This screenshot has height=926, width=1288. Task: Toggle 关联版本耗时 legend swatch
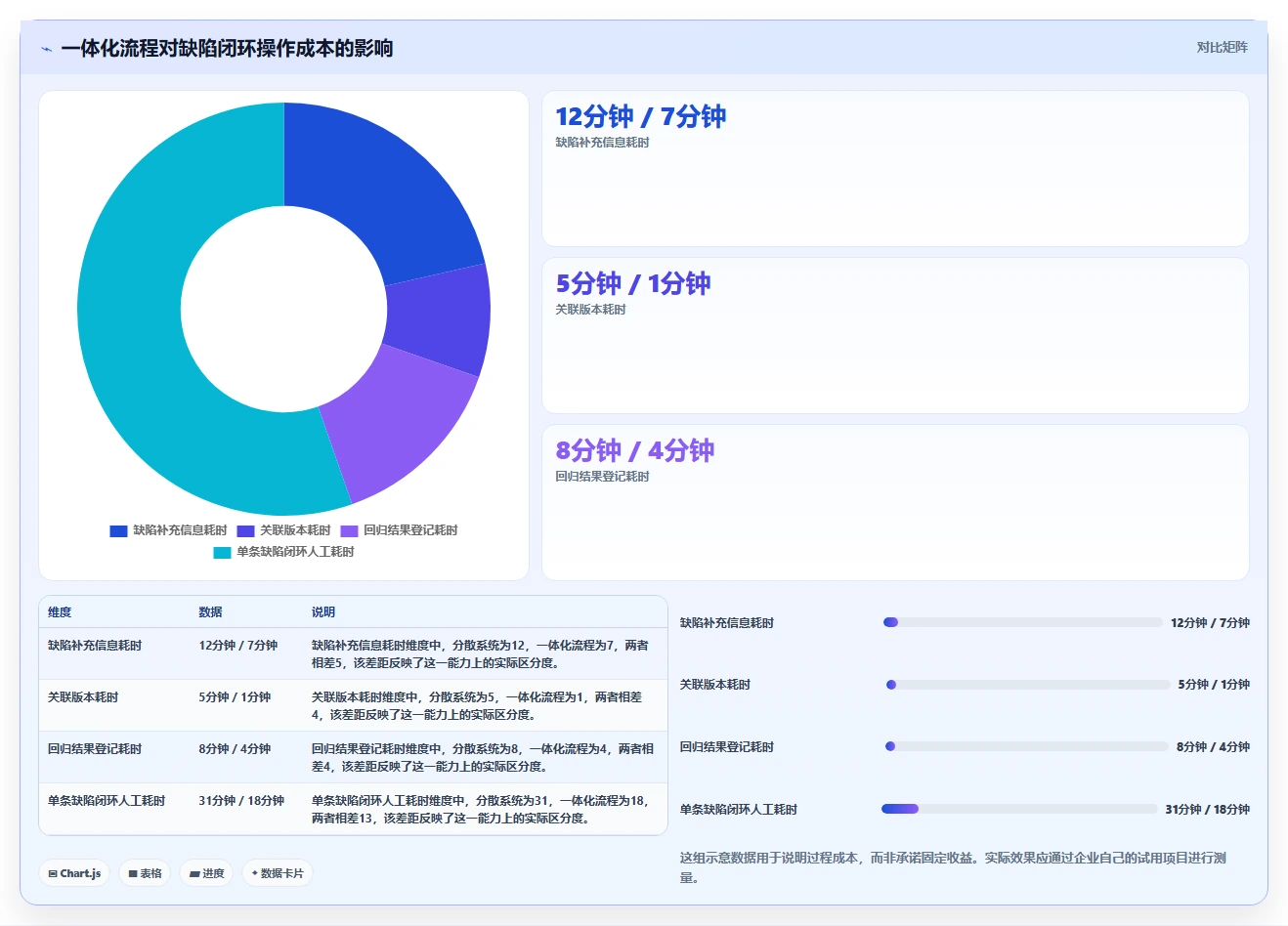pos(245,530)
